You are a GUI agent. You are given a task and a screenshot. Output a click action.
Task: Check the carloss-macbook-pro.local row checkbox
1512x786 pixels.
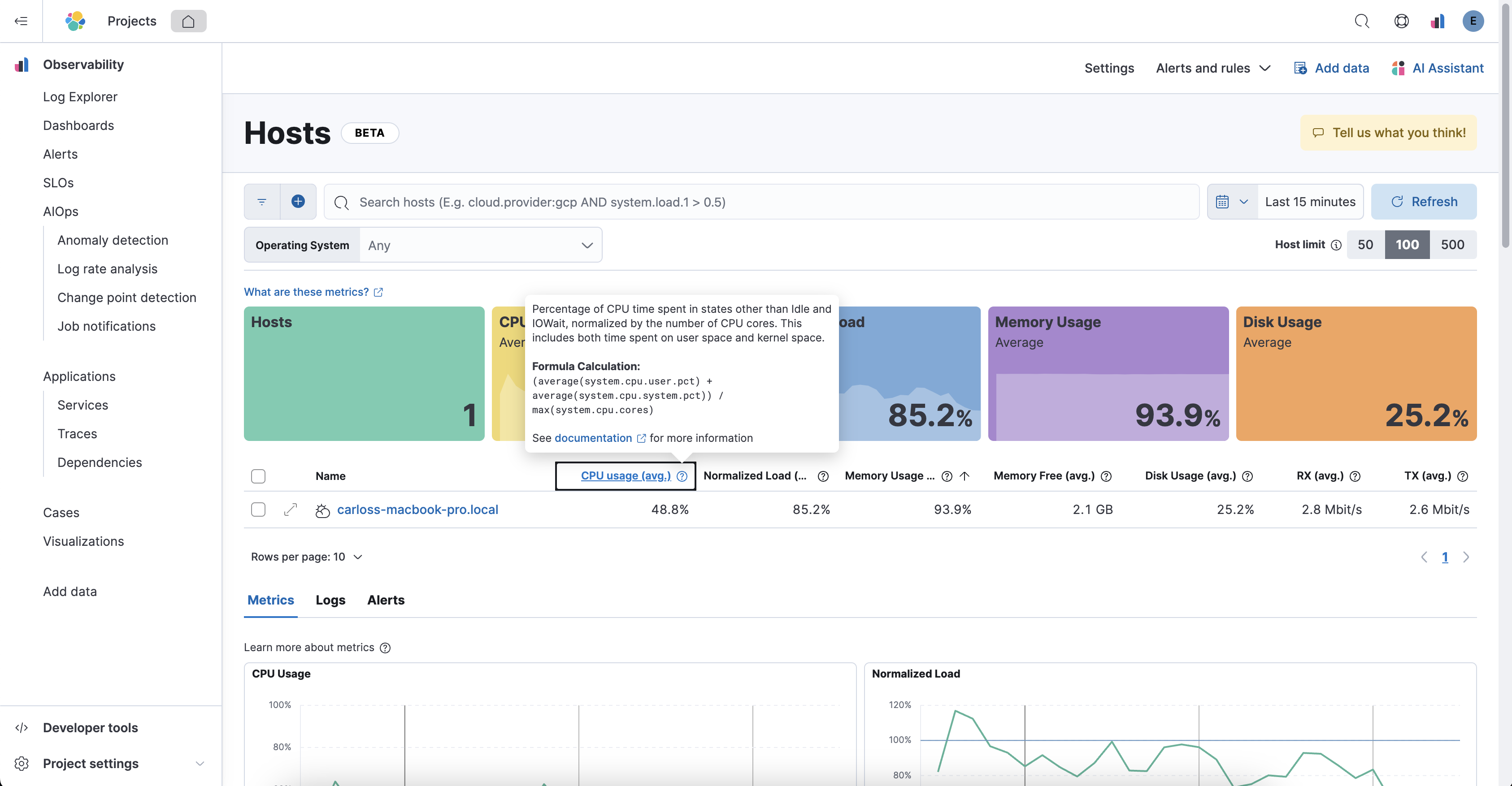[x=258, y=510]
